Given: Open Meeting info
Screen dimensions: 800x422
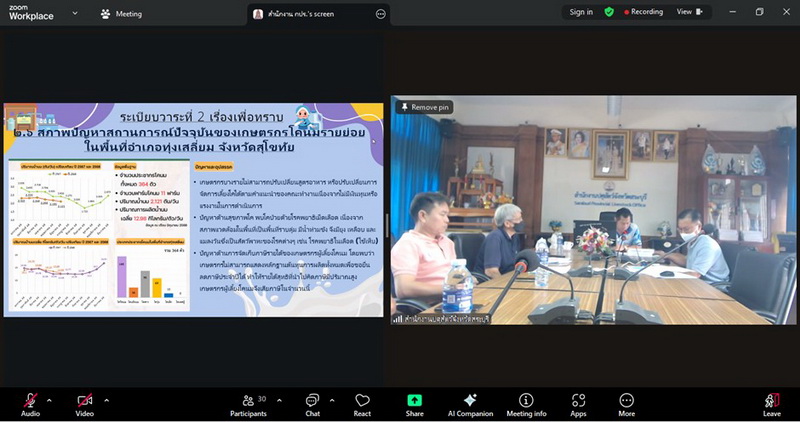Looking at the screenshot, I should coord(526,403).
